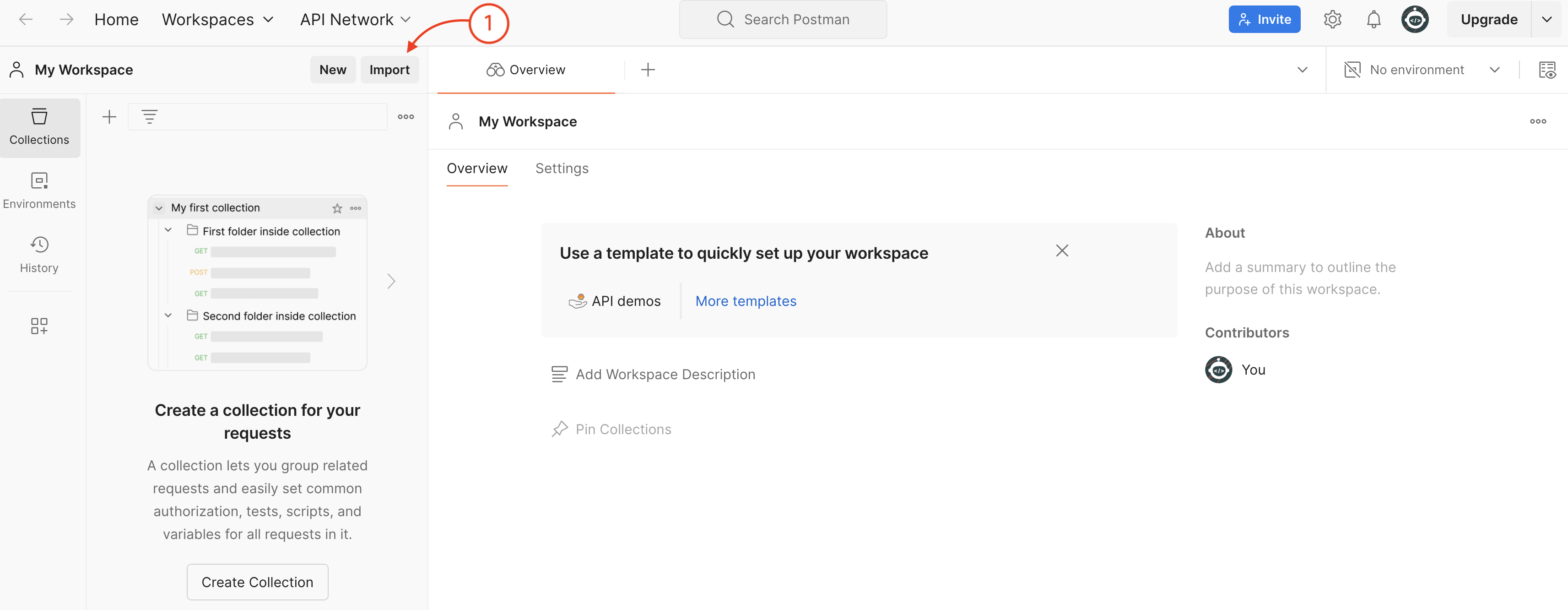Click the Create Collection button
Image resolution: width=1568 pixels, height=610 pixels.
258,582
